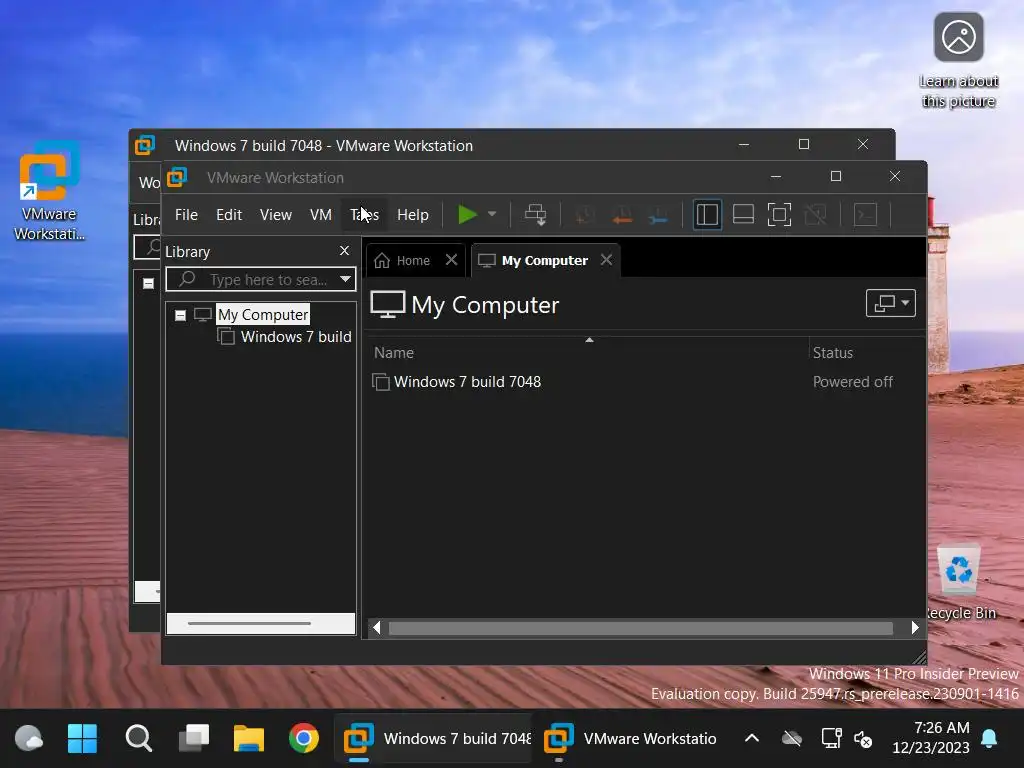Image resolution: width=1024 pixels, height=768 pixels.
Task: Open the View menu
Action: click(276, 215)
